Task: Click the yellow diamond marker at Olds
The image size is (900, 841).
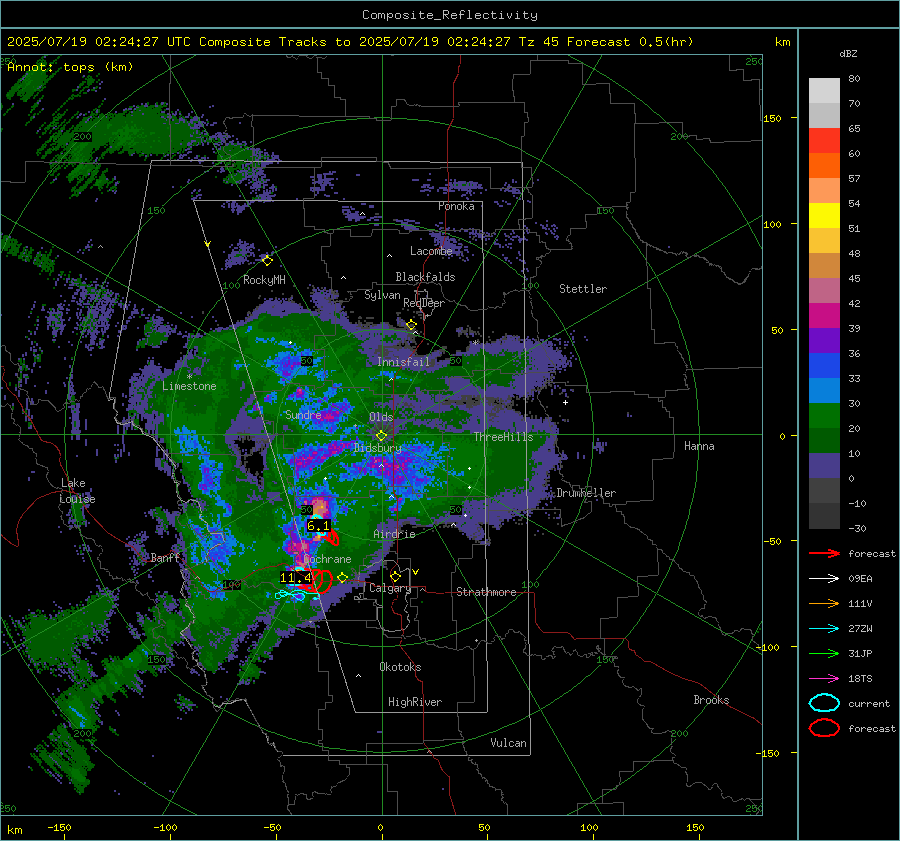Action: [381, 436]
